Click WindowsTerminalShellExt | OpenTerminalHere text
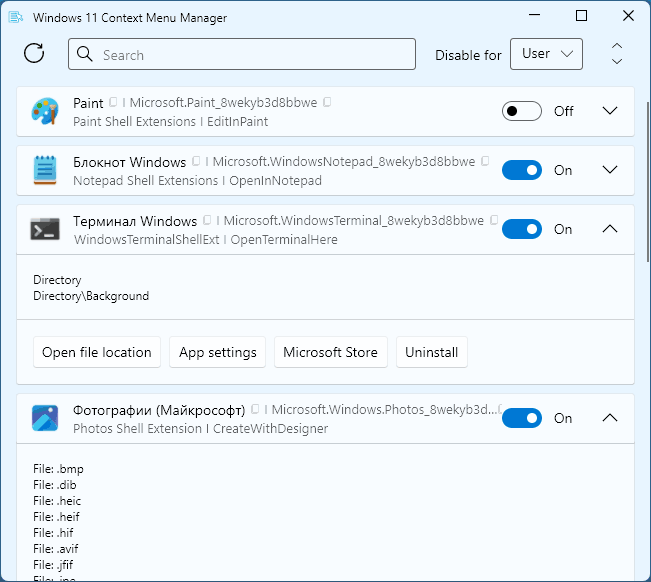 [206, 240]
